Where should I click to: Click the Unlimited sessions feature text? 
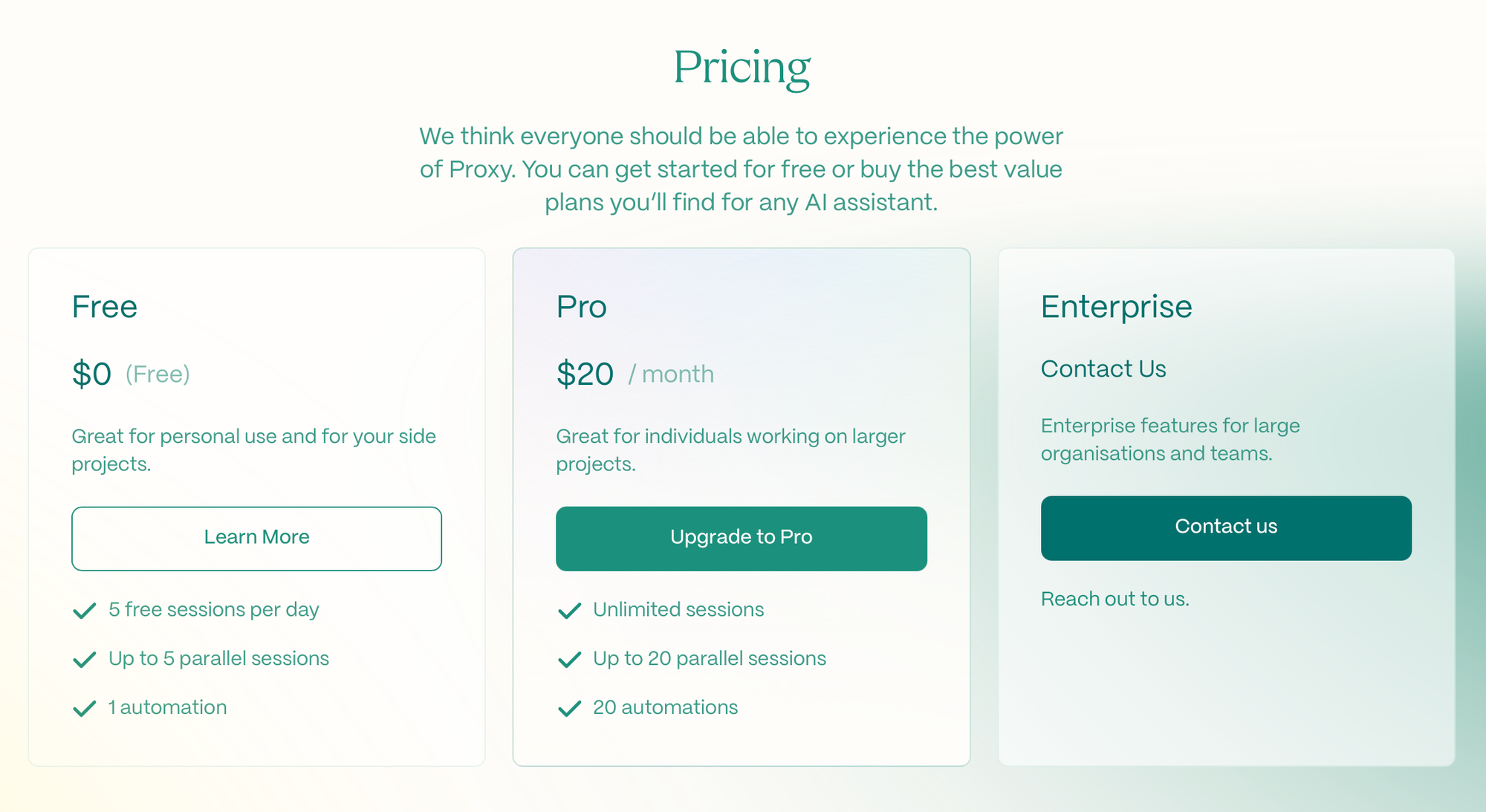[x=678, y=610]
